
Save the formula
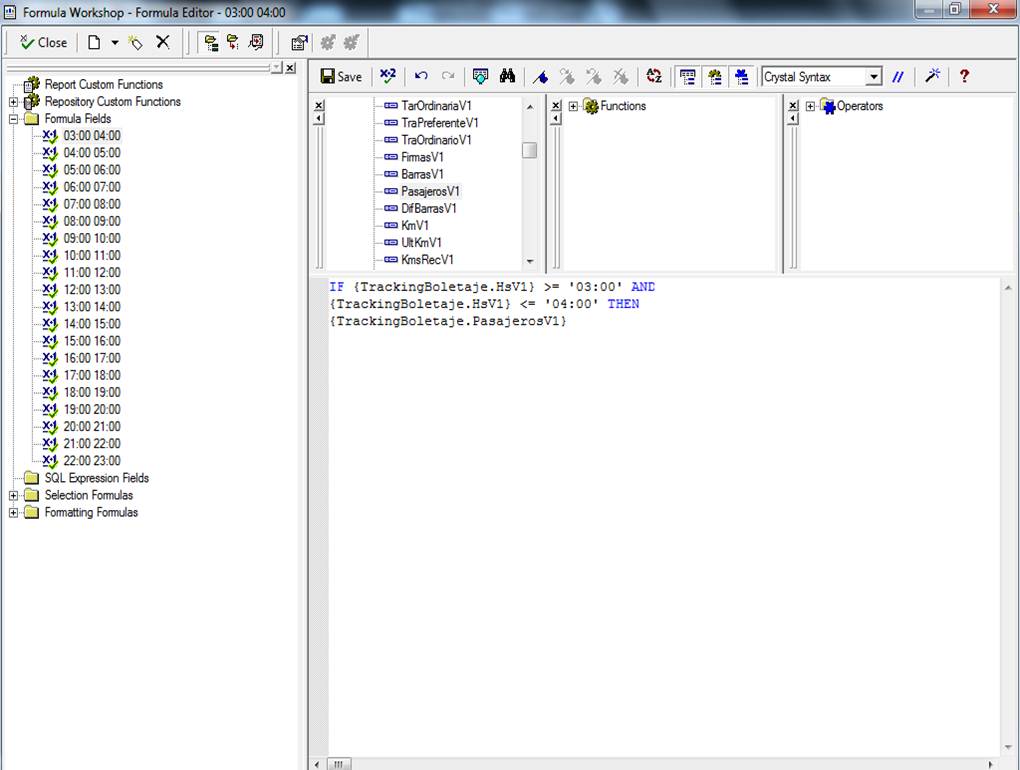(x=341, y=77)
